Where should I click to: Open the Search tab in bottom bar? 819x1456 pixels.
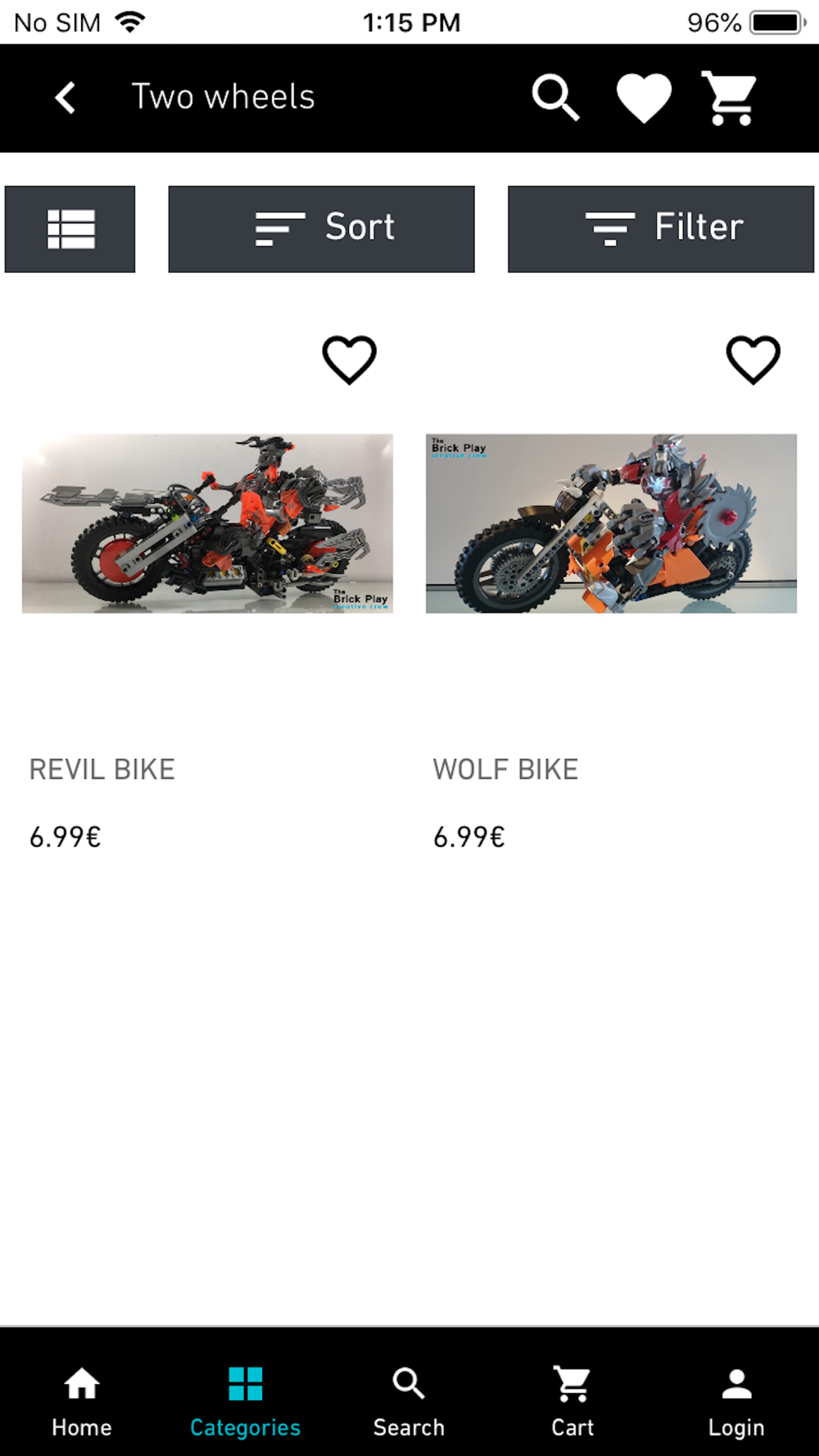point(409,1402)
